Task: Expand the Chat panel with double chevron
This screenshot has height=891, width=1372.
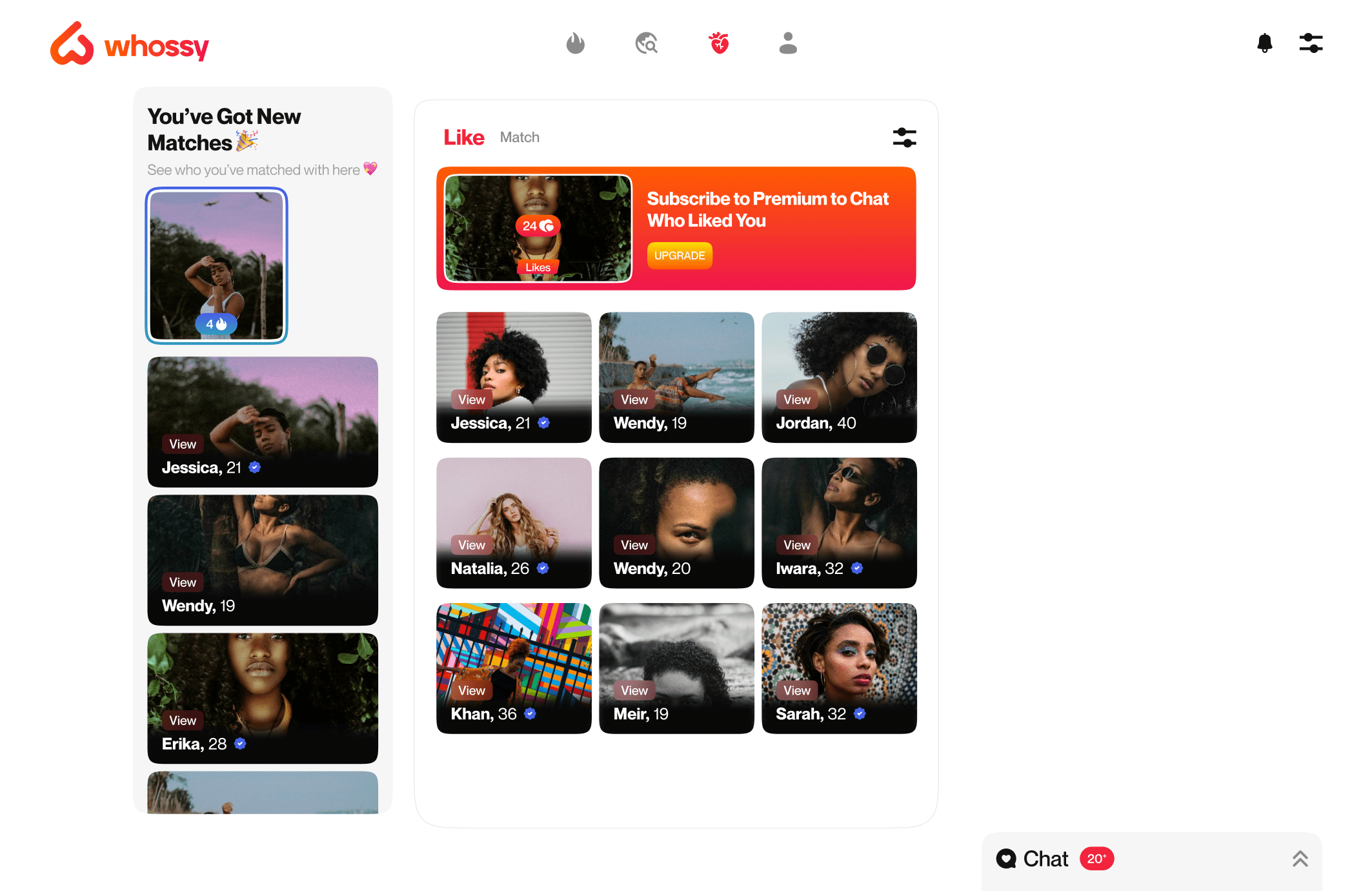Action: [x=1300, y=859]
